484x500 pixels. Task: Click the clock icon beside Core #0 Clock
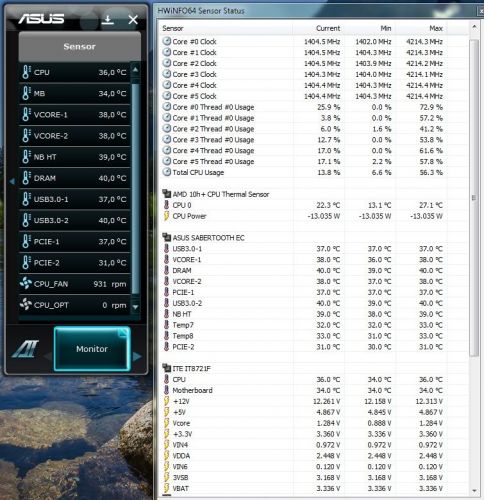coord(166,41)
